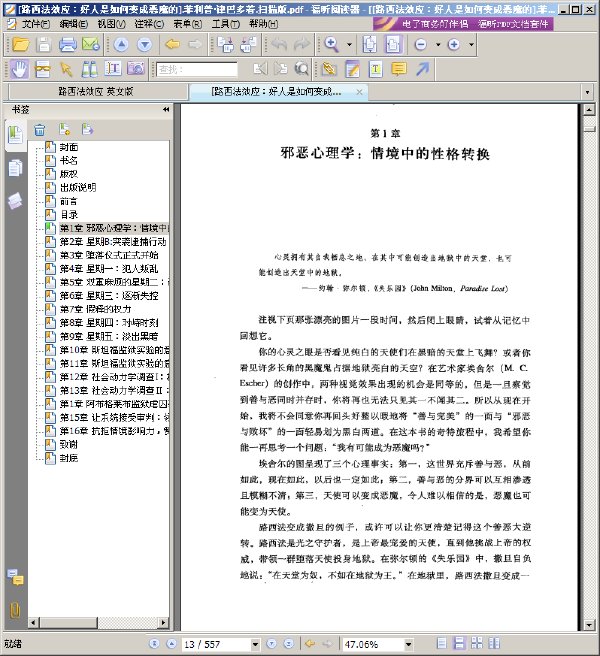Click the yellow Previous View arrow
The image size is (600, 656).
172,44
